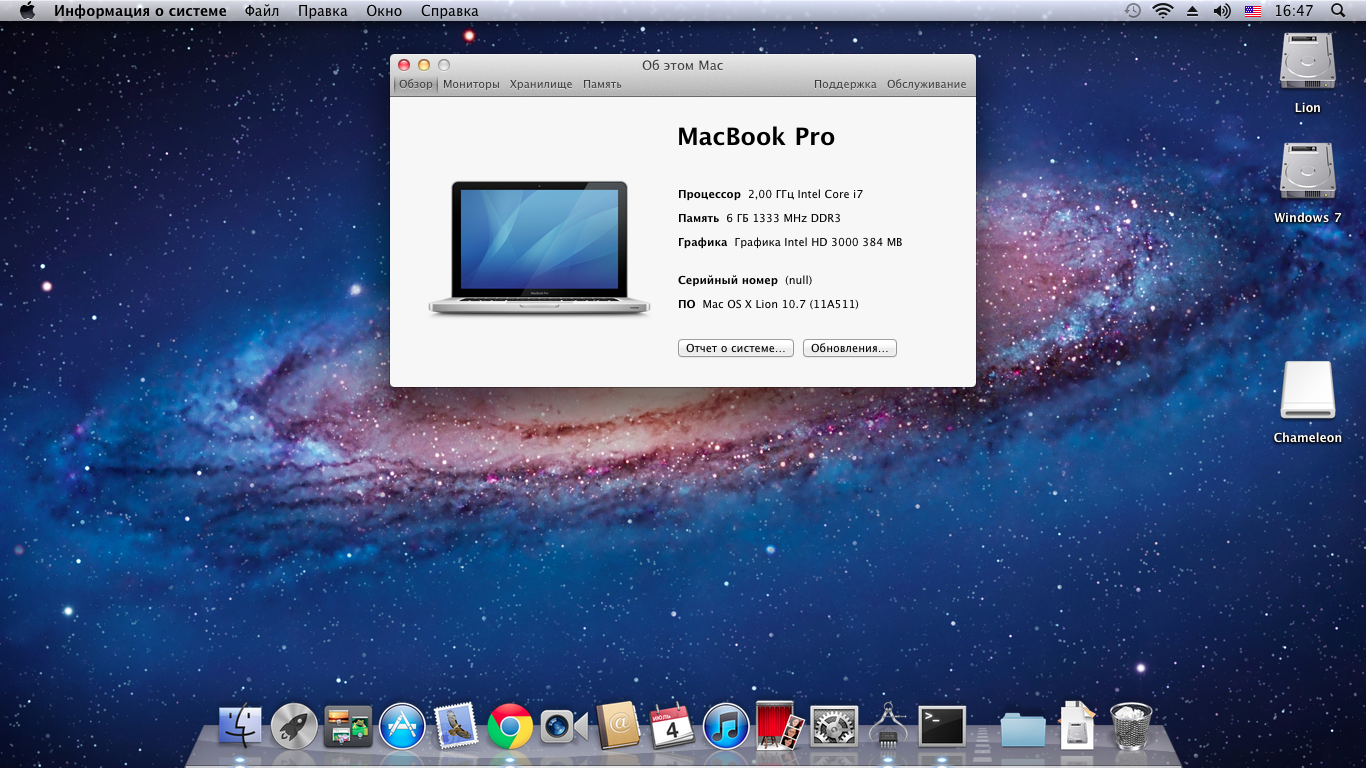This screenshot has width=1366, height=768.
Task: Open the Поддержка section
Action: coord(845,84)
